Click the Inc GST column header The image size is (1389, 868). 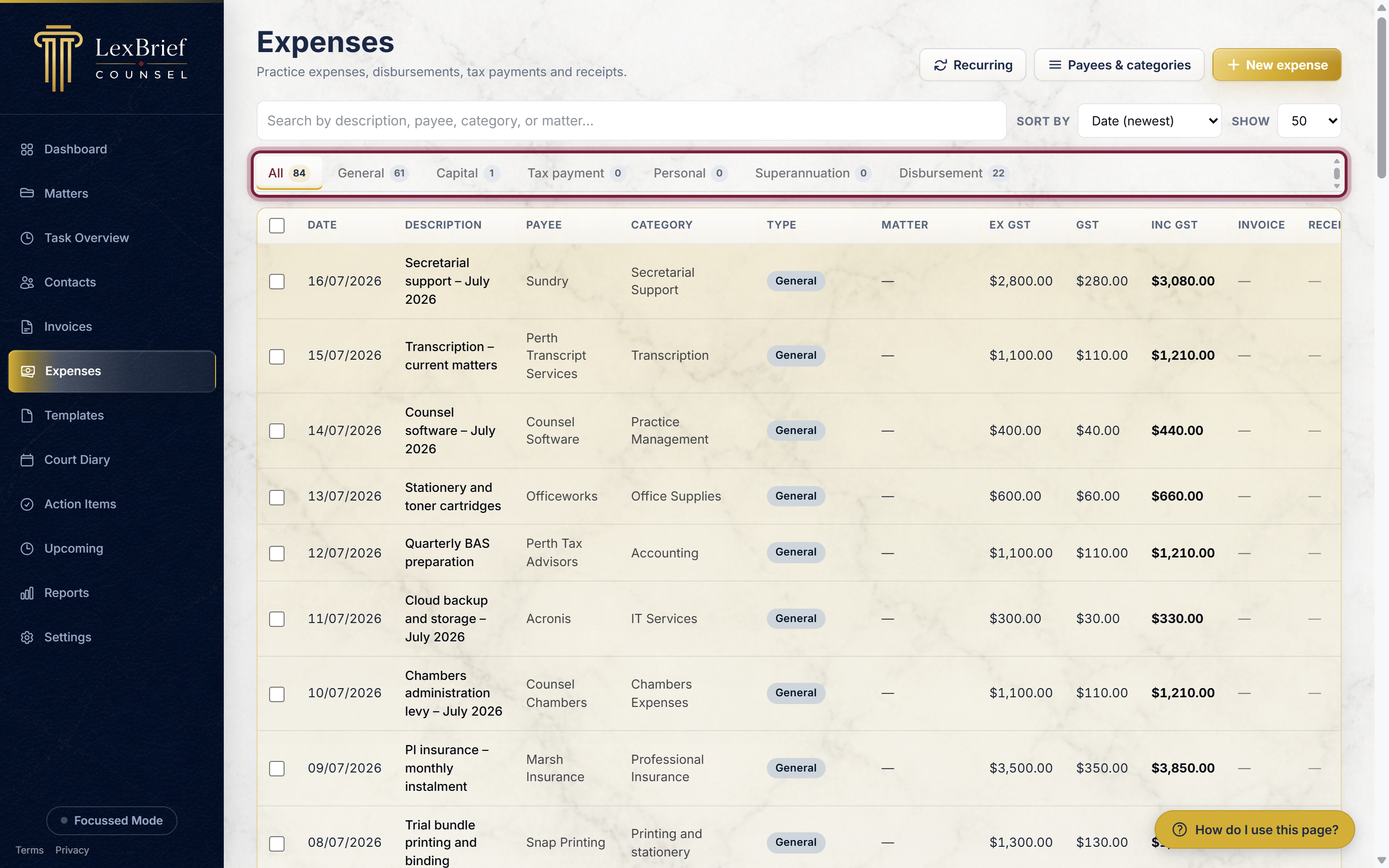click(x=1174, y=225)
